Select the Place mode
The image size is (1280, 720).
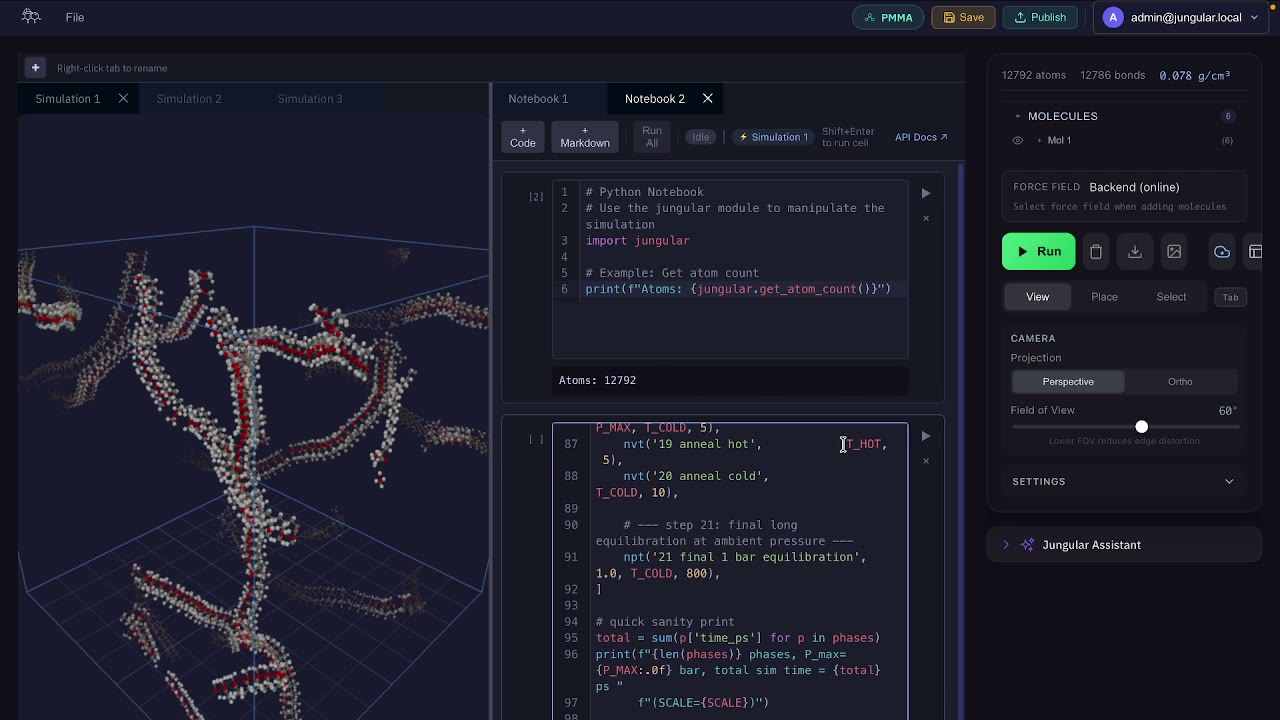click(x=1105, y=297)
